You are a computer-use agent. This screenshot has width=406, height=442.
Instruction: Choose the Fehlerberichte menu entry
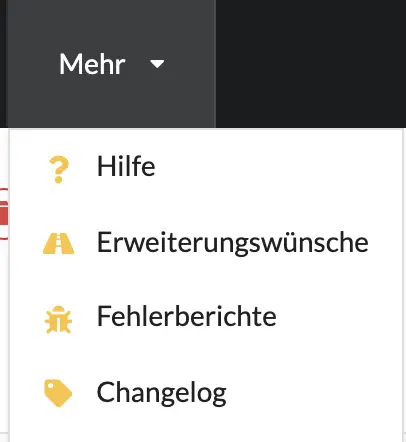point(206,317)
